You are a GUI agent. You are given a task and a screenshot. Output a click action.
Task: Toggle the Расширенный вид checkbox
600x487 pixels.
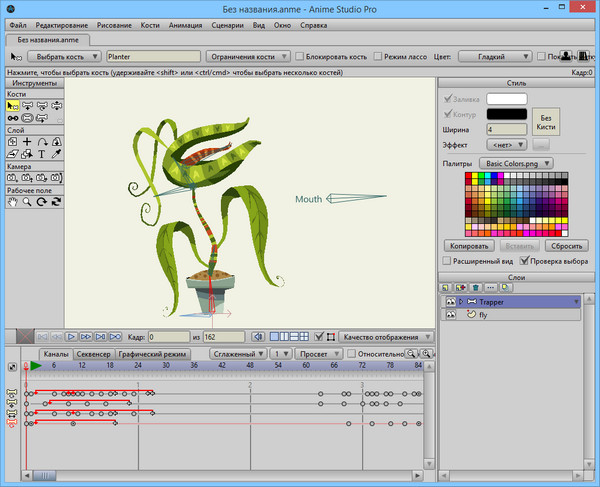click(x=447, y=260)
